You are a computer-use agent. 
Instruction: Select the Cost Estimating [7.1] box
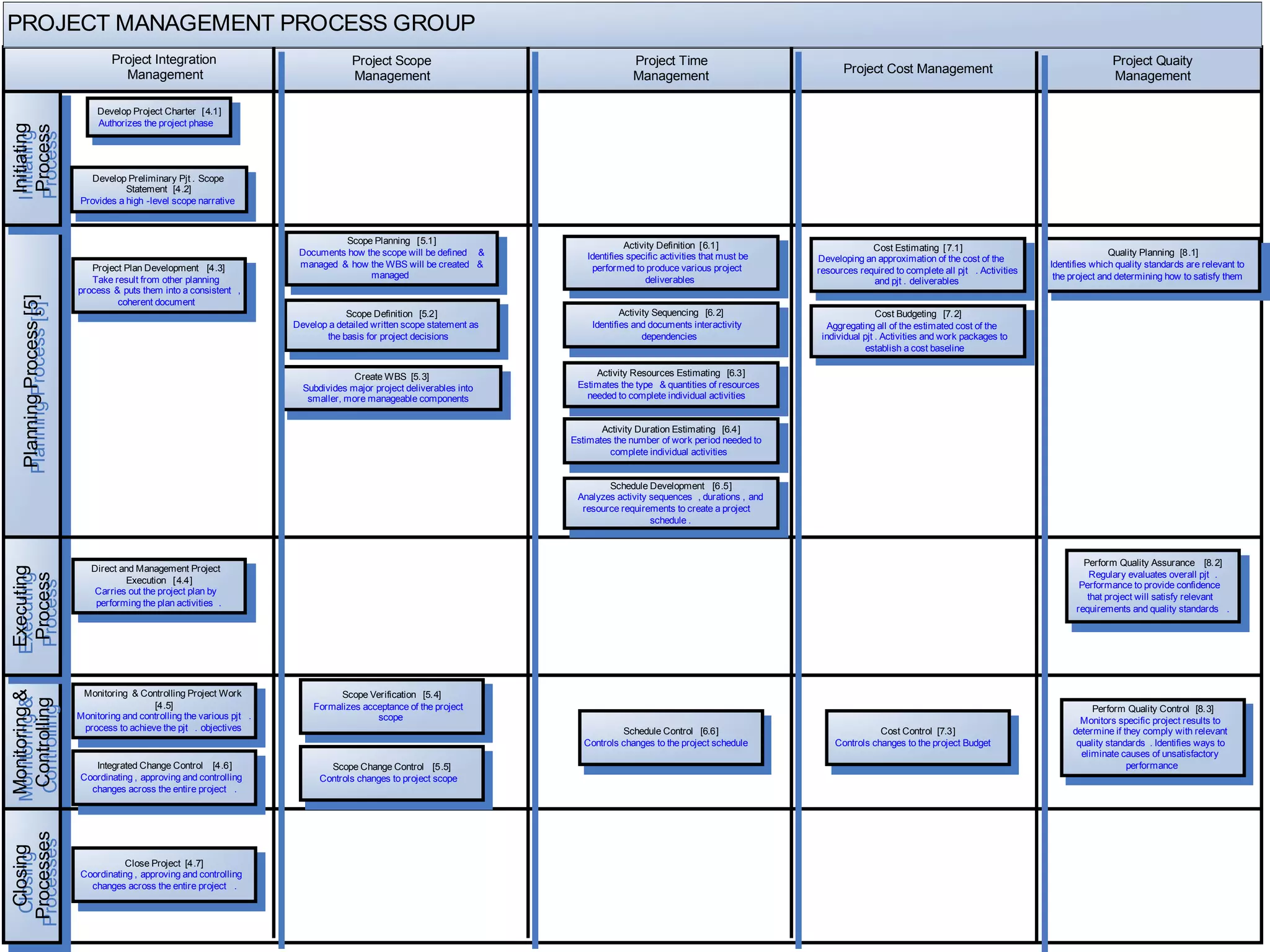coord(917,264)
